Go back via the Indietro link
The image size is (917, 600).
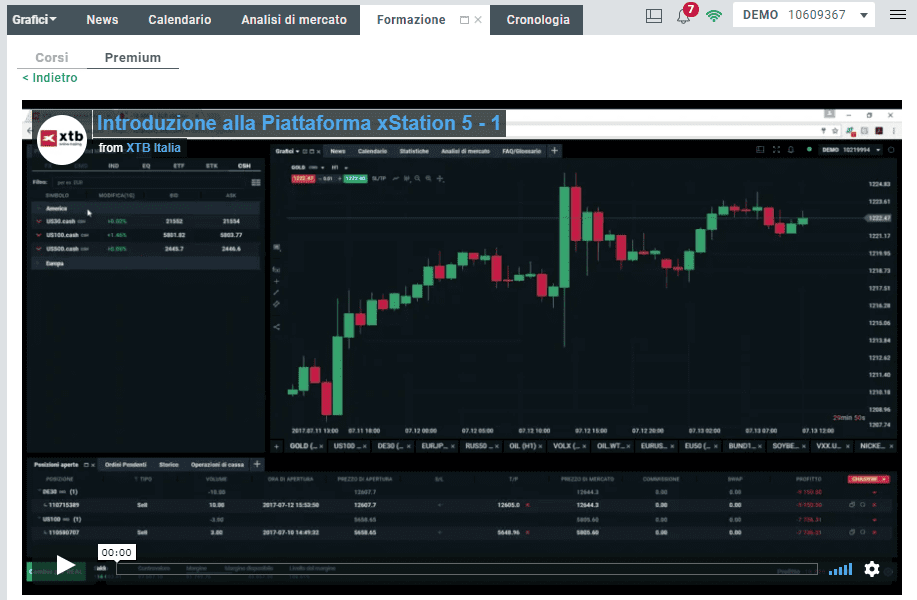50,78
